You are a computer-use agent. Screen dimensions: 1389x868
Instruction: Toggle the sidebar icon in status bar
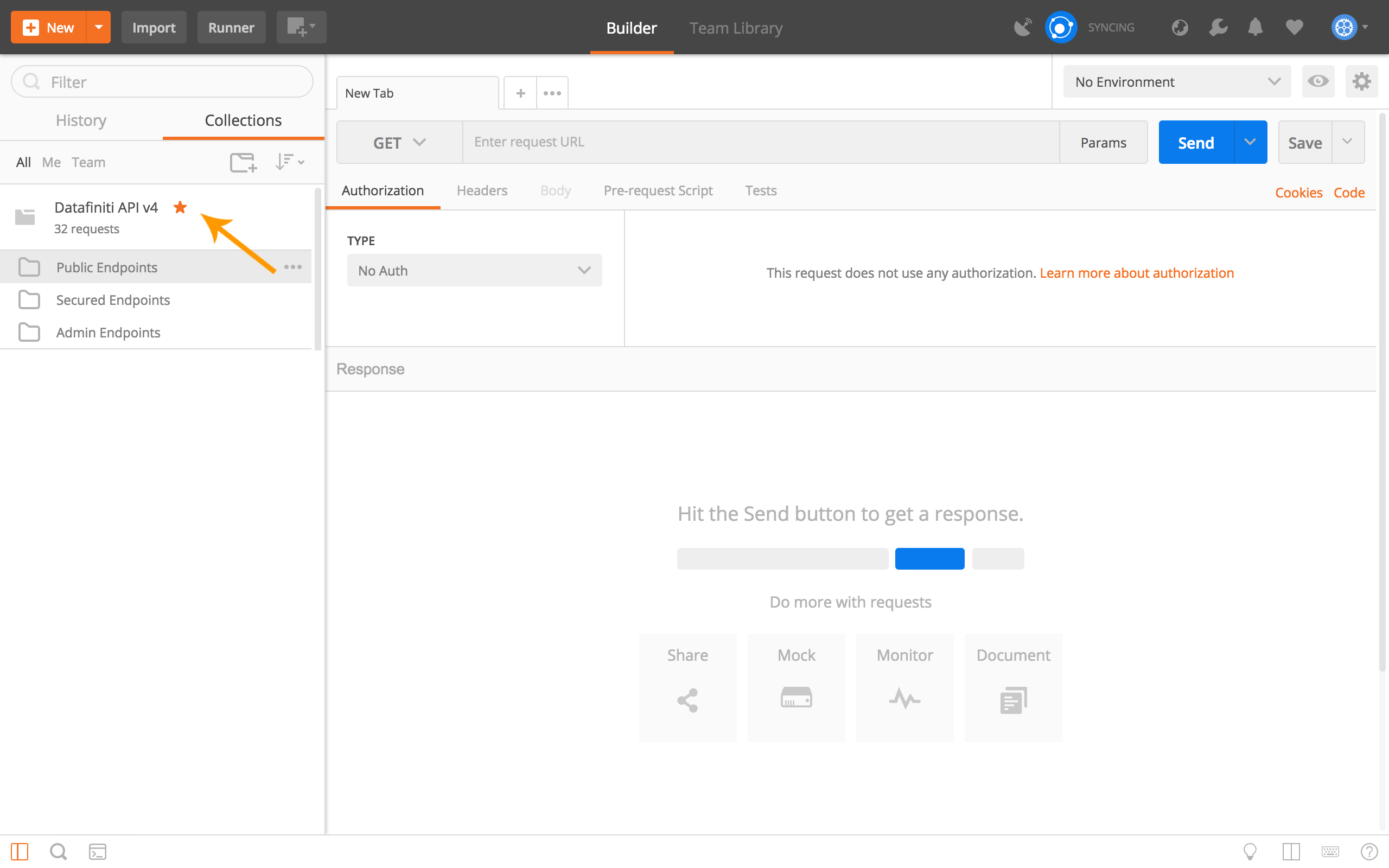20,851
